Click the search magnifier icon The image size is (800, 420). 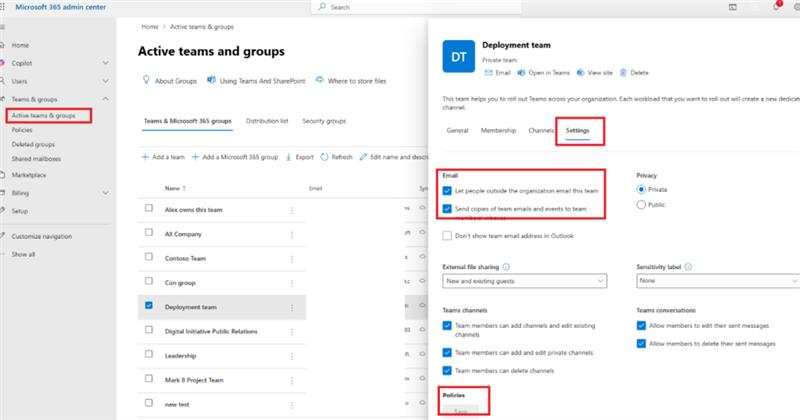pyautogui.click(x=322, y=7)
